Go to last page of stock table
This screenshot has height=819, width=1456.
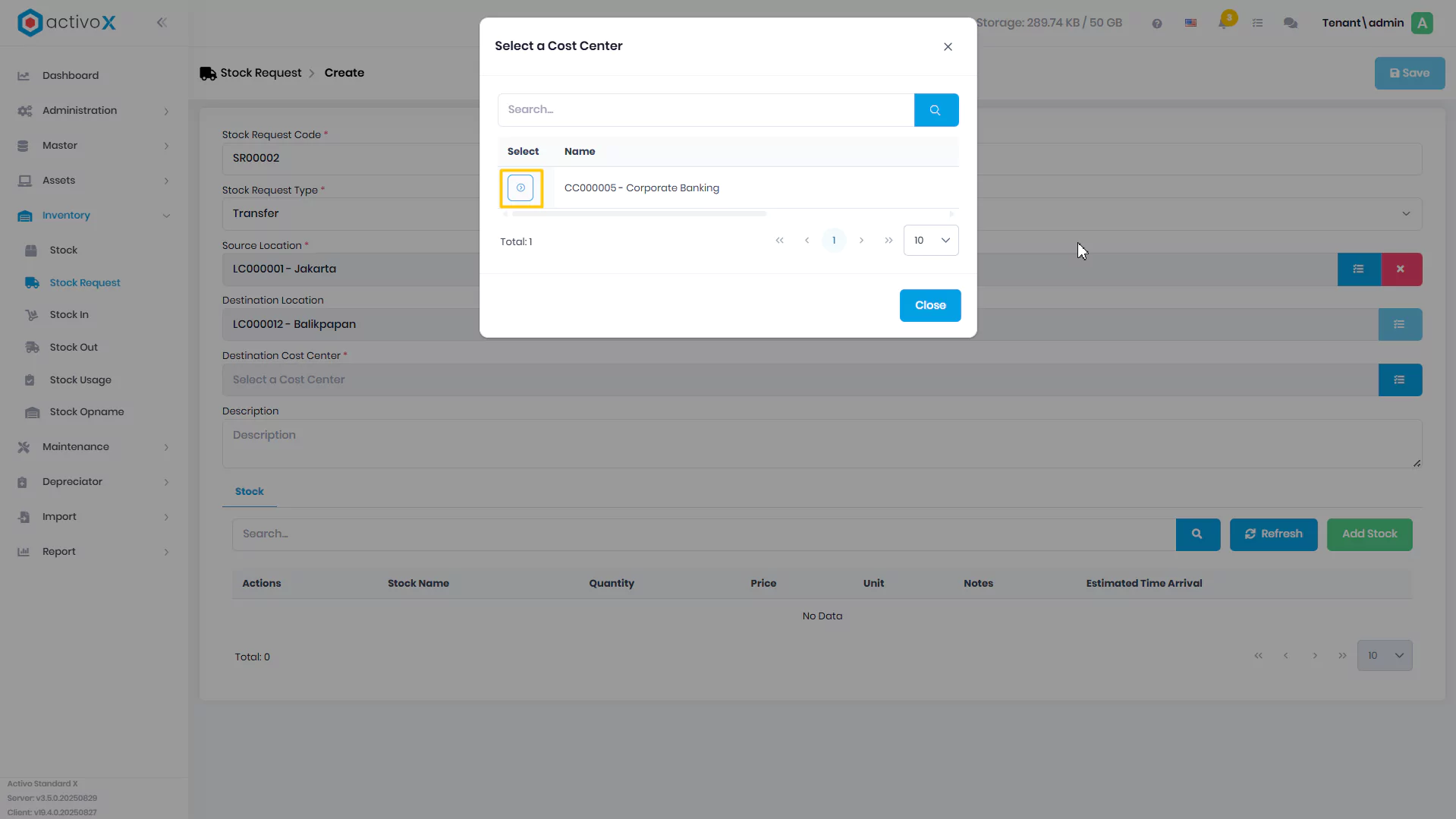1342,656
